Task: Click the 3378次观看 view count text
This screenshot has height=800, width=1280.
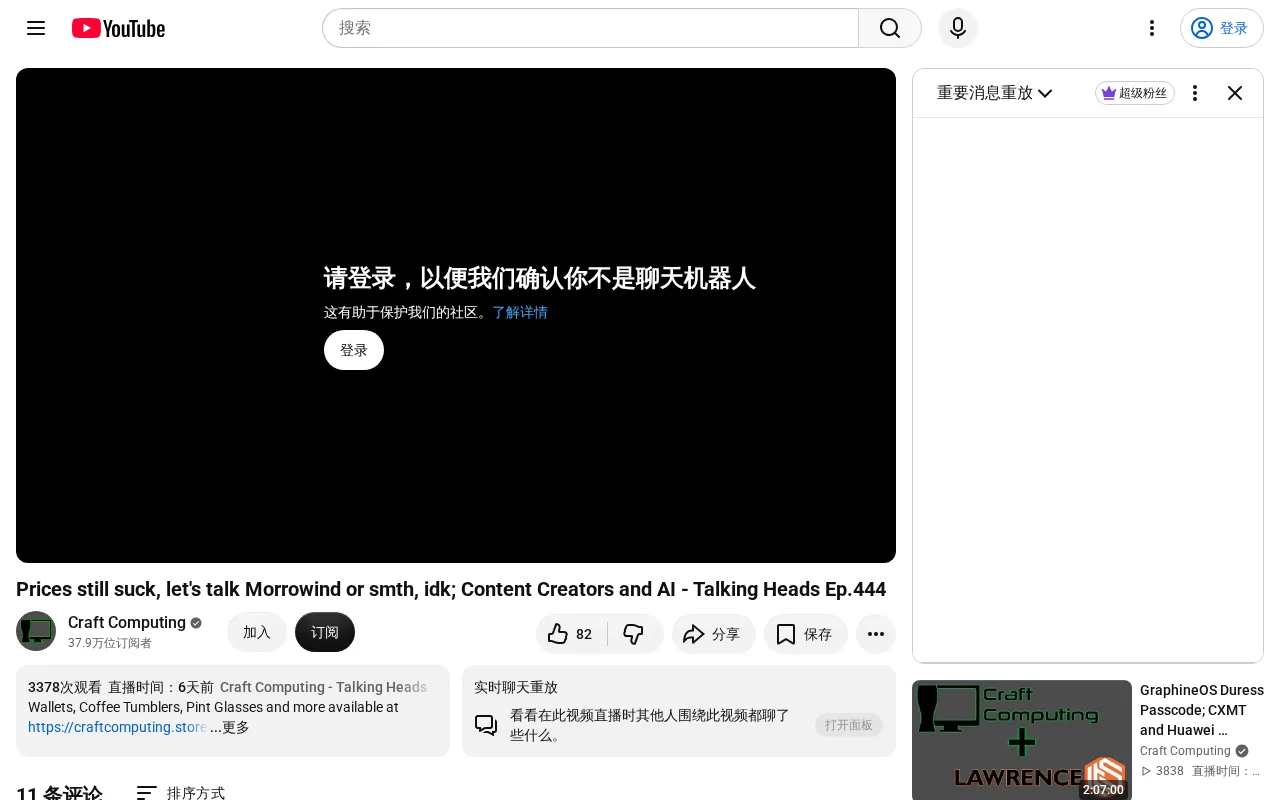Action: tap(65, 687)
